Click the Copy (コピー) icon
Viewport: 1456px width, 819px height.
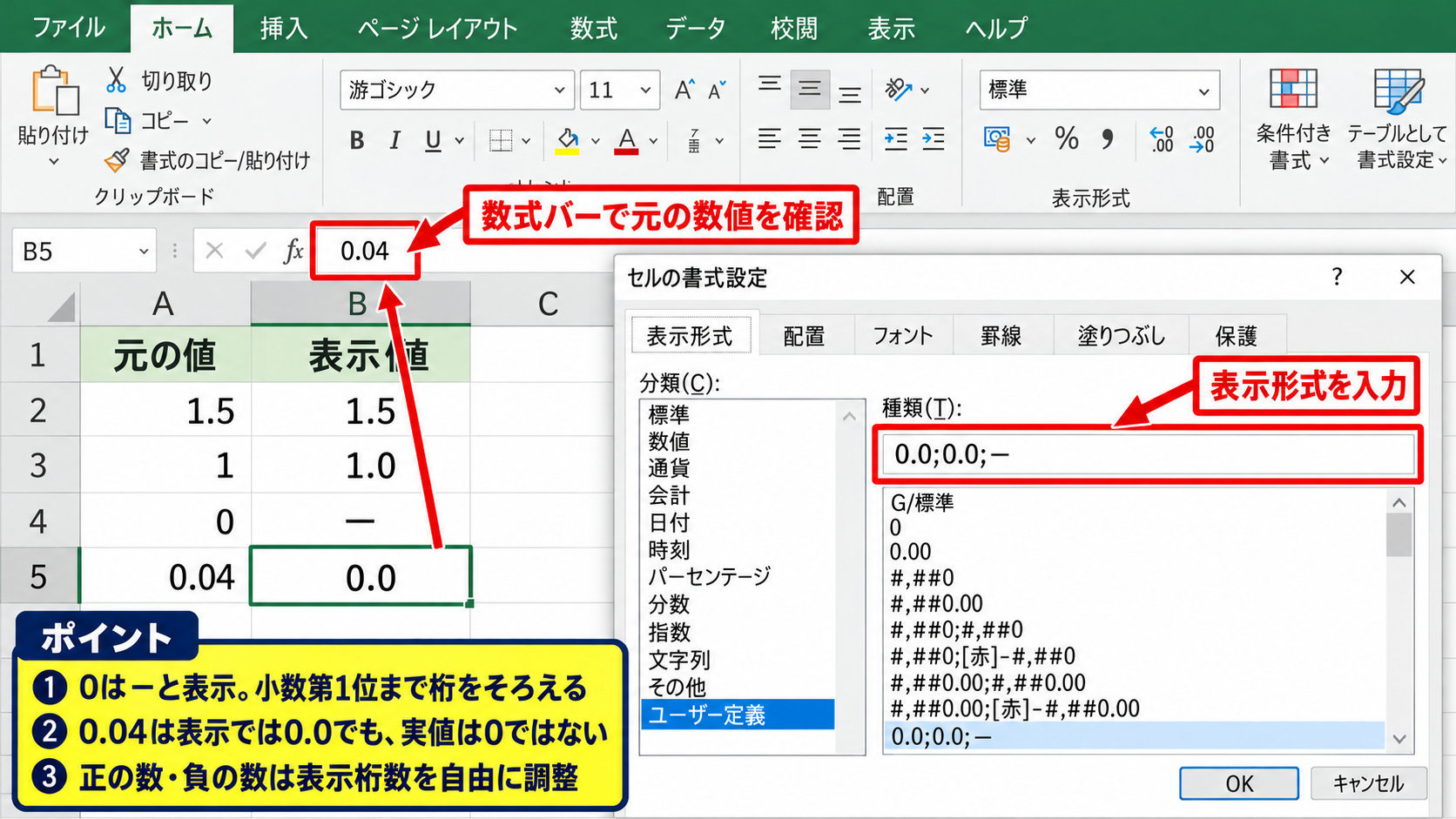click(118, 120)
